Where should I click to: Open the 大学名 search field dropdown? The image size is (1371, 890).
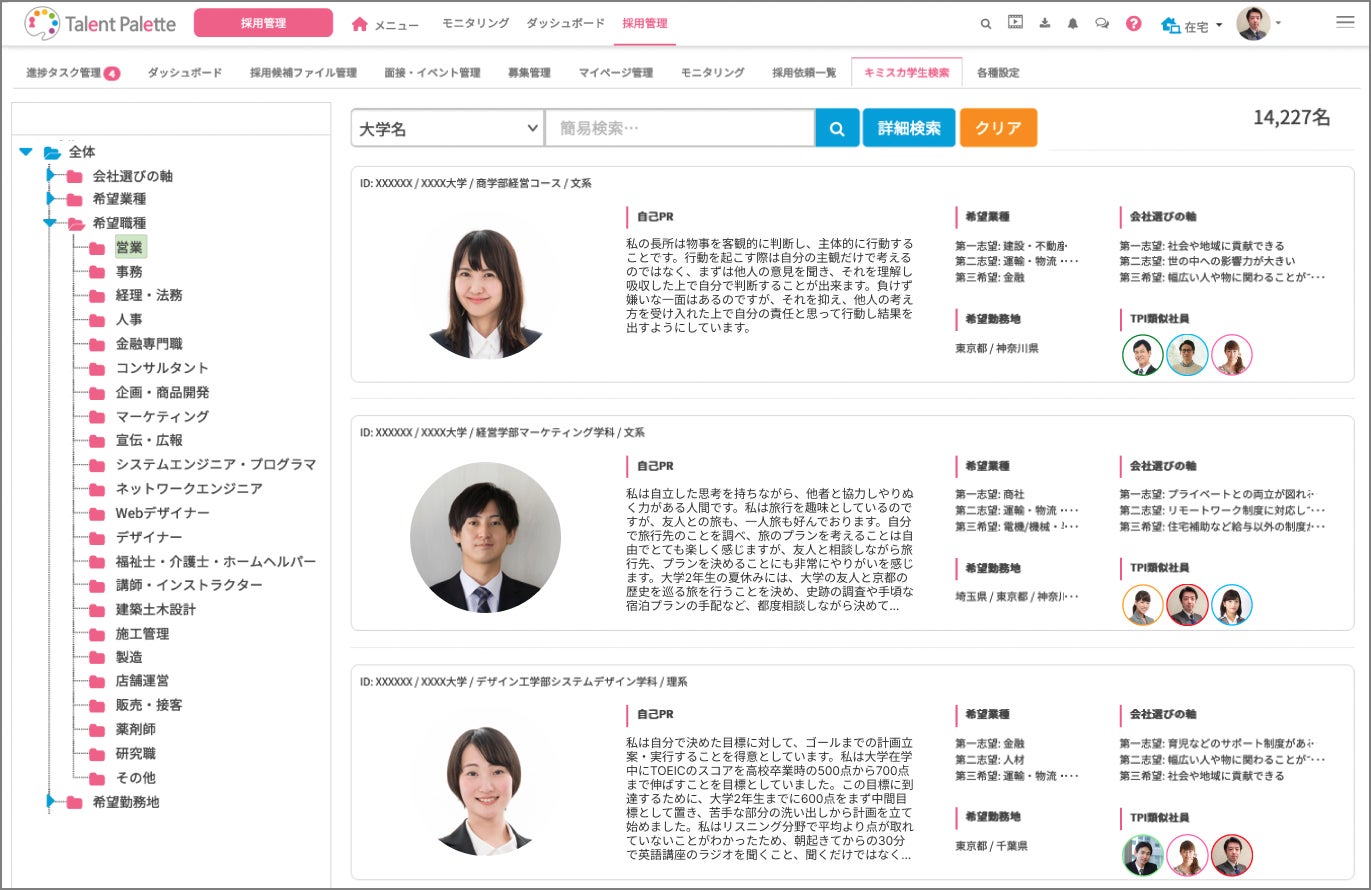tap(447, 128)
